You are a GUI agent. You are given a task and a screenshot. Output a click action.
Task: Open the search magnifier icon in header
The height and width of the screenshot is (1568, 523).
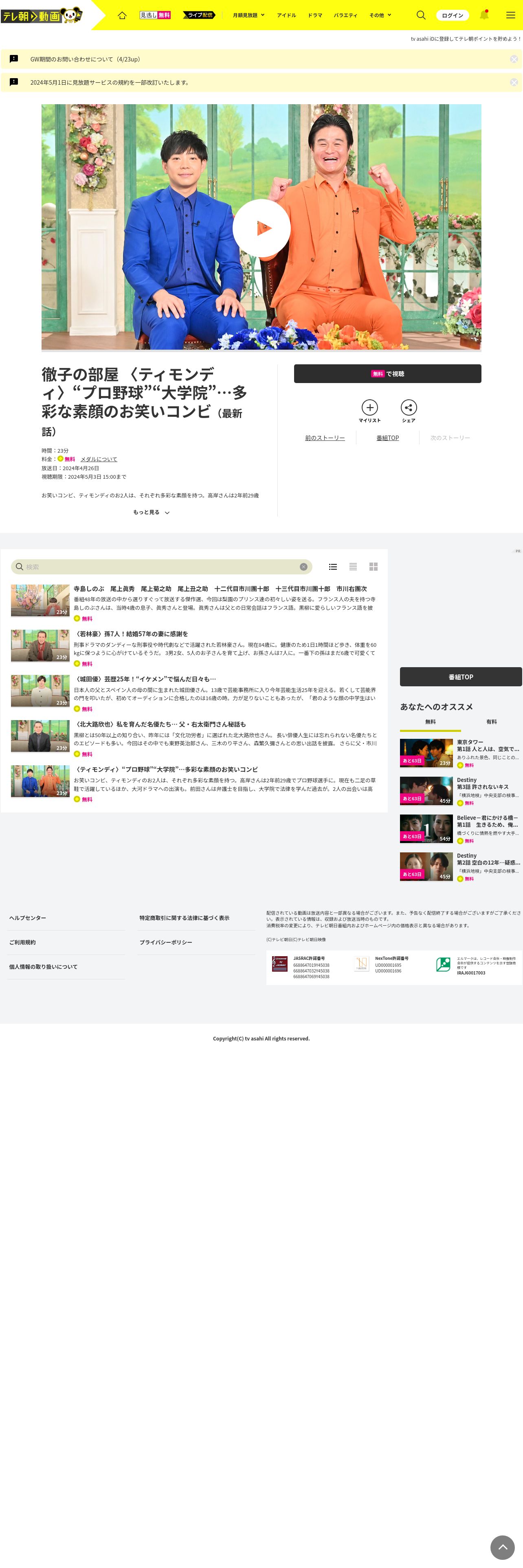421,15
